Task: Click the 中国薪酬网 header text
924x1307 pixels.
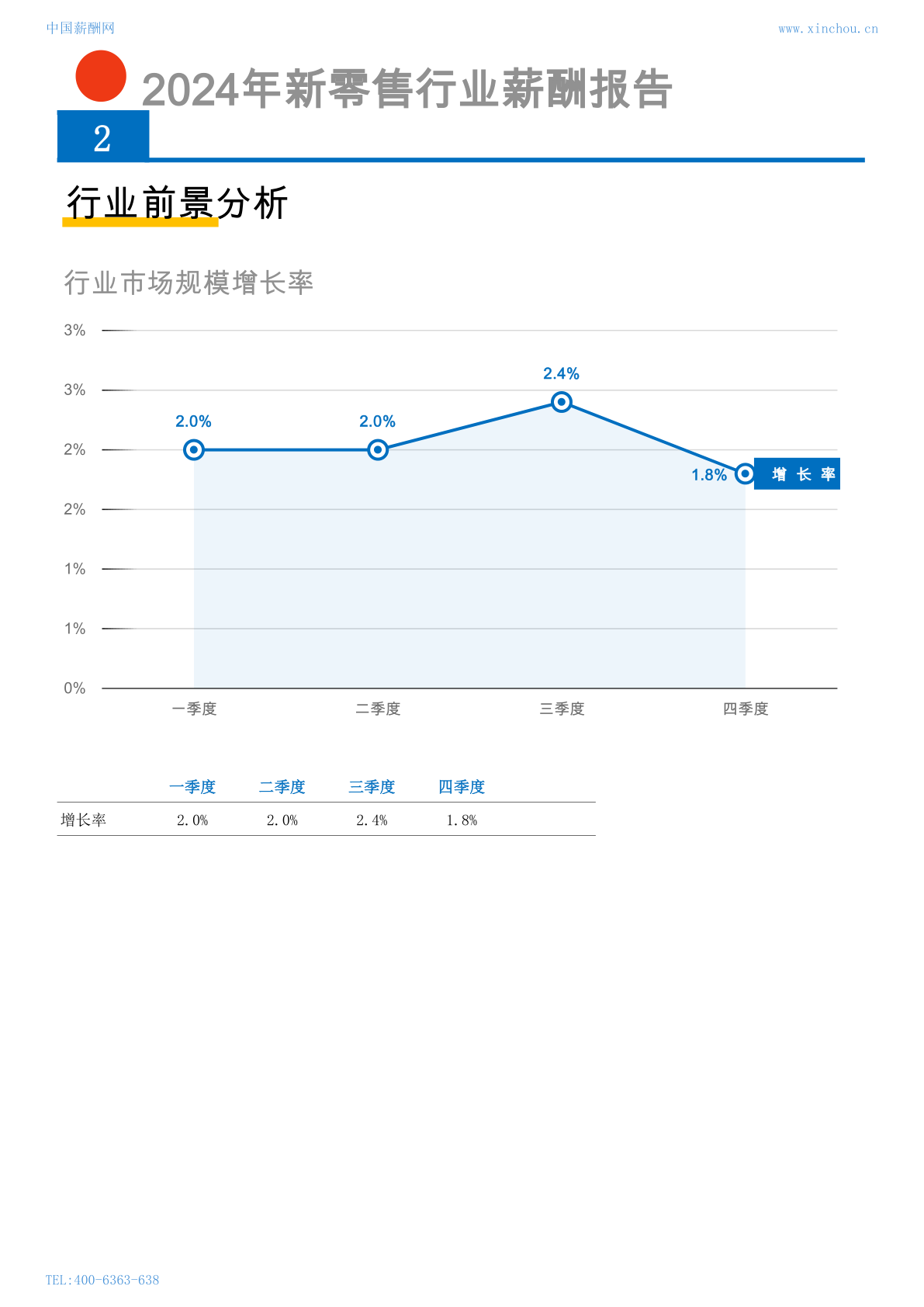Action: (x=81, y=28)
